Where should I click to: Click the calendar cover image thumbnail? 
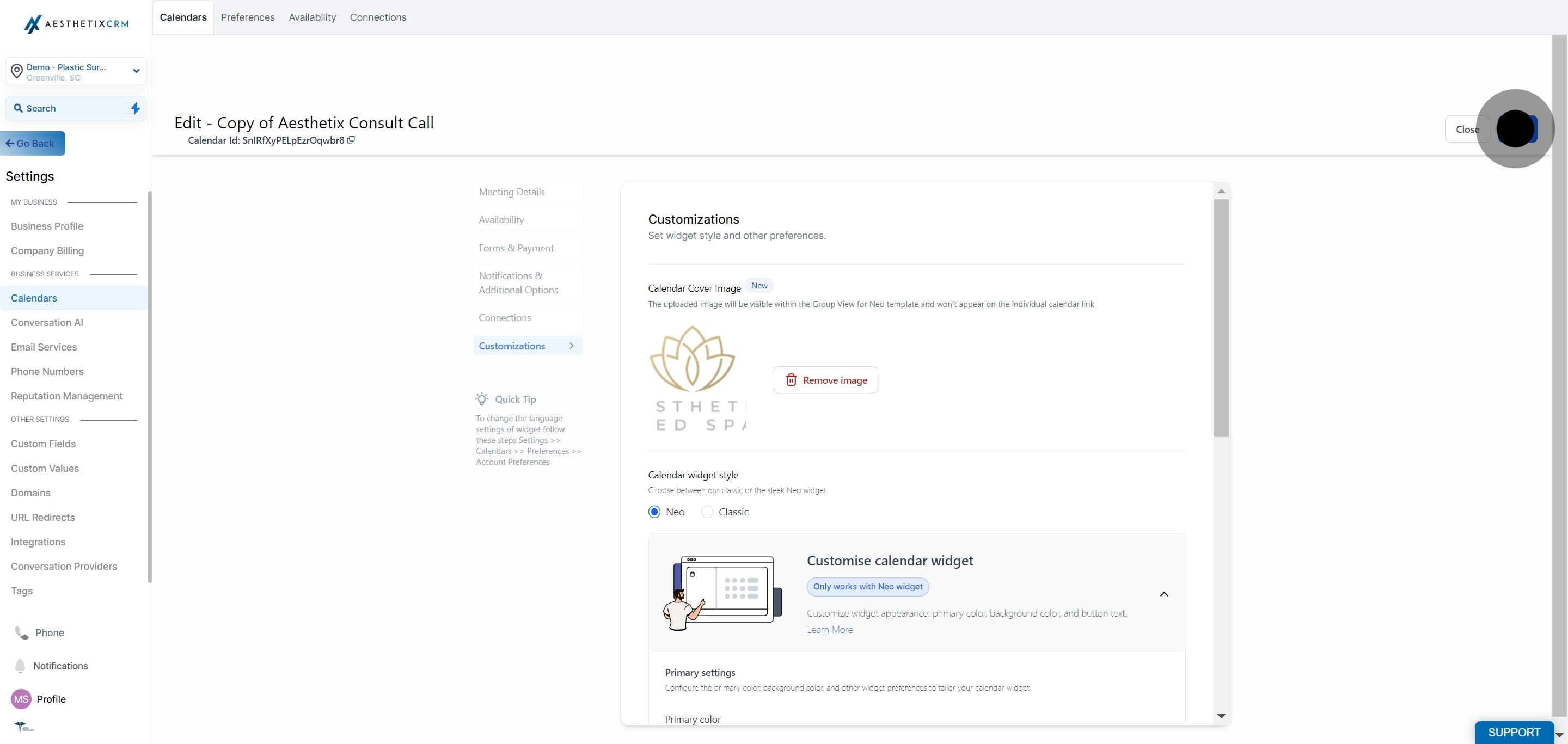(697, 379)
